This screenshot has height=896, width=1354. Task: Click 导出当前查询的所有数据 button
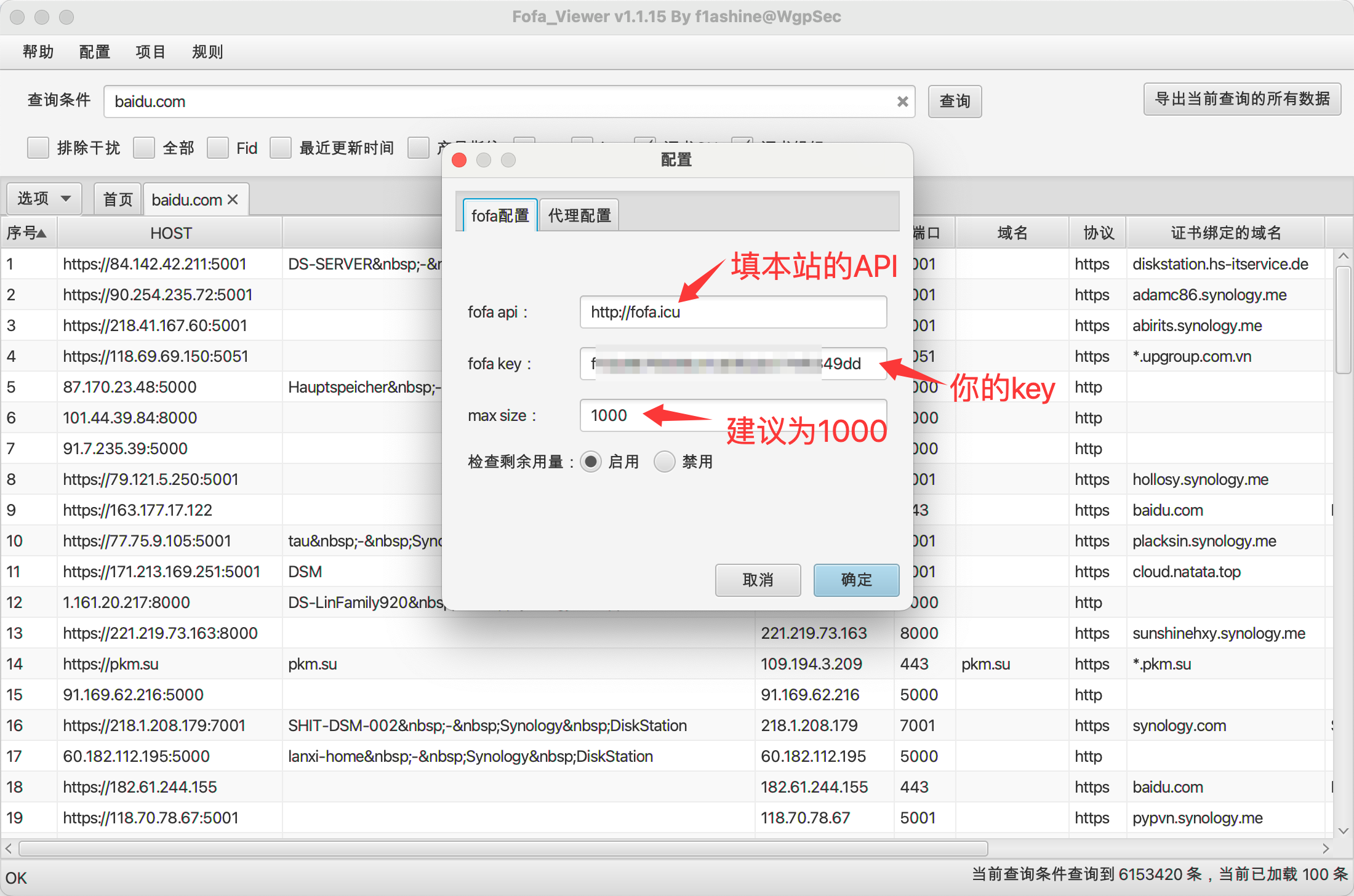click(x=1242, y=99)
